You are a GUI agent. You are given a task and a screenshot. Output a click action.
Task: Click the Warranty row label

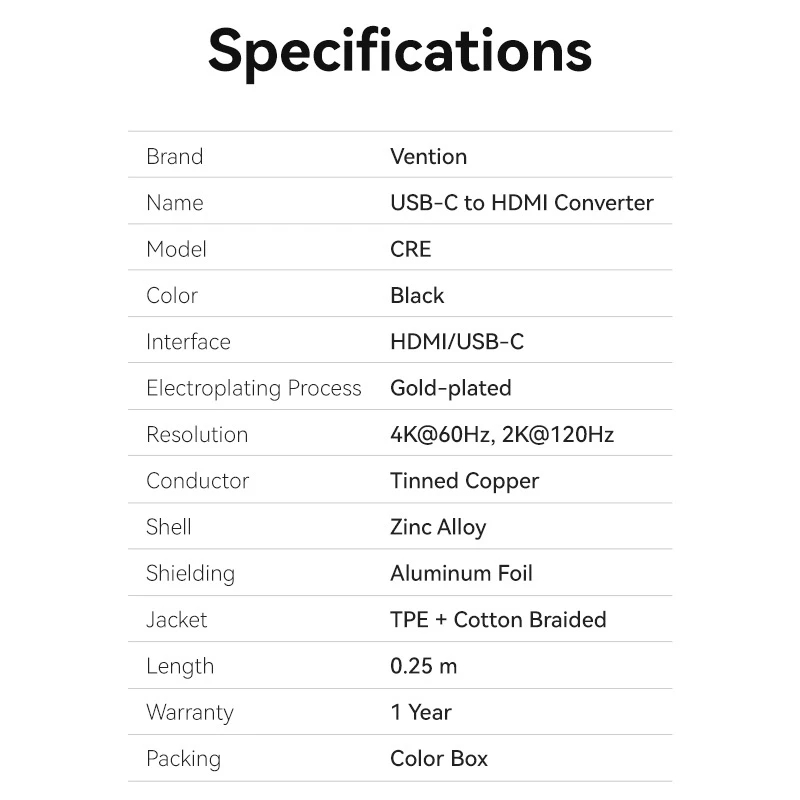(189, 712)
